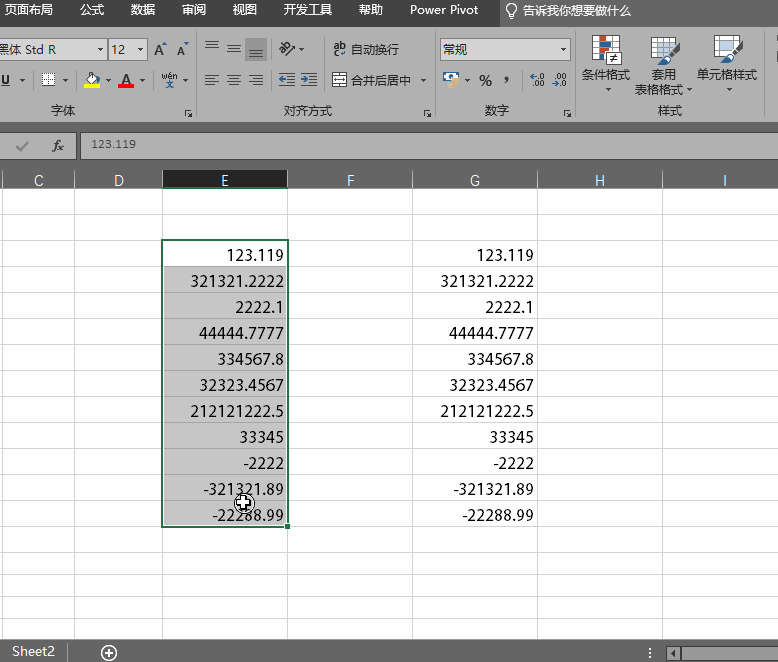Toggle 自动换行 wrap text
Viewport: 778px width, 662px height.
pyautogui.click(x=366, y=49)
